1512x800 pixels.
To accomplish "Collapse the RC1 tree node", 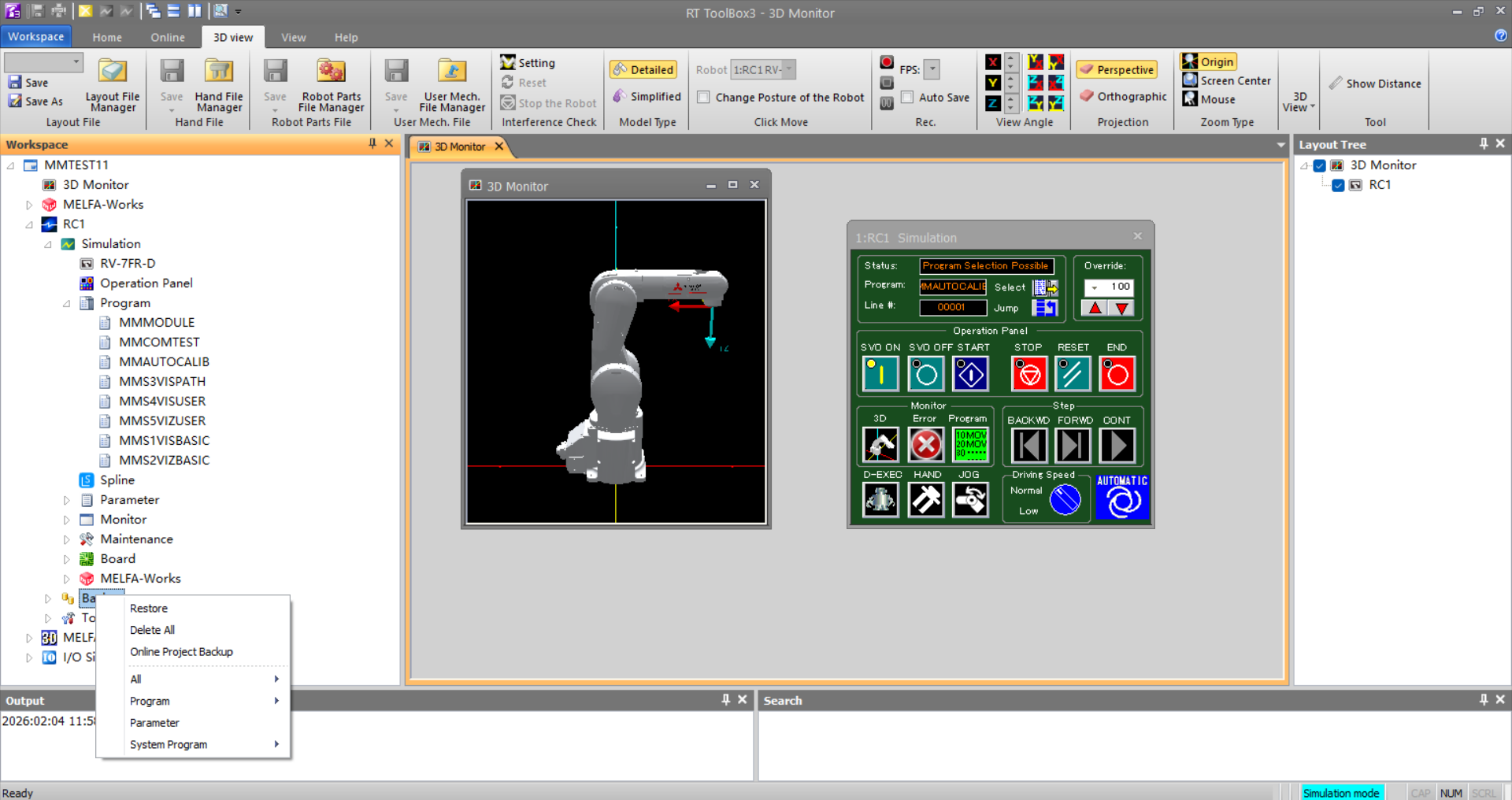I will coord(30,224).
